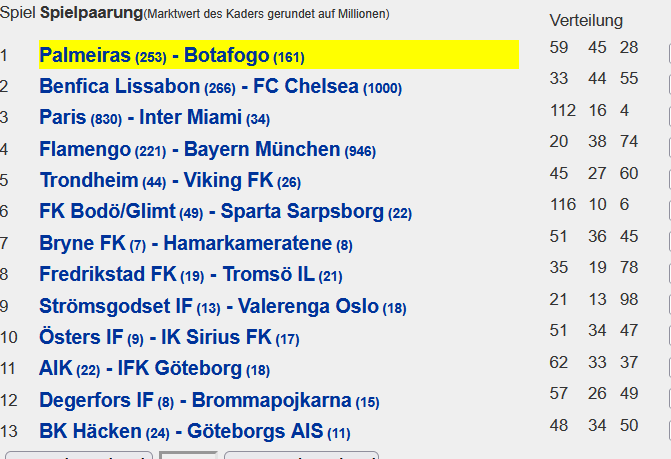Select the Trondheim - Viking FK pairing
Screen dimensions: 671x459
point(170,181)
